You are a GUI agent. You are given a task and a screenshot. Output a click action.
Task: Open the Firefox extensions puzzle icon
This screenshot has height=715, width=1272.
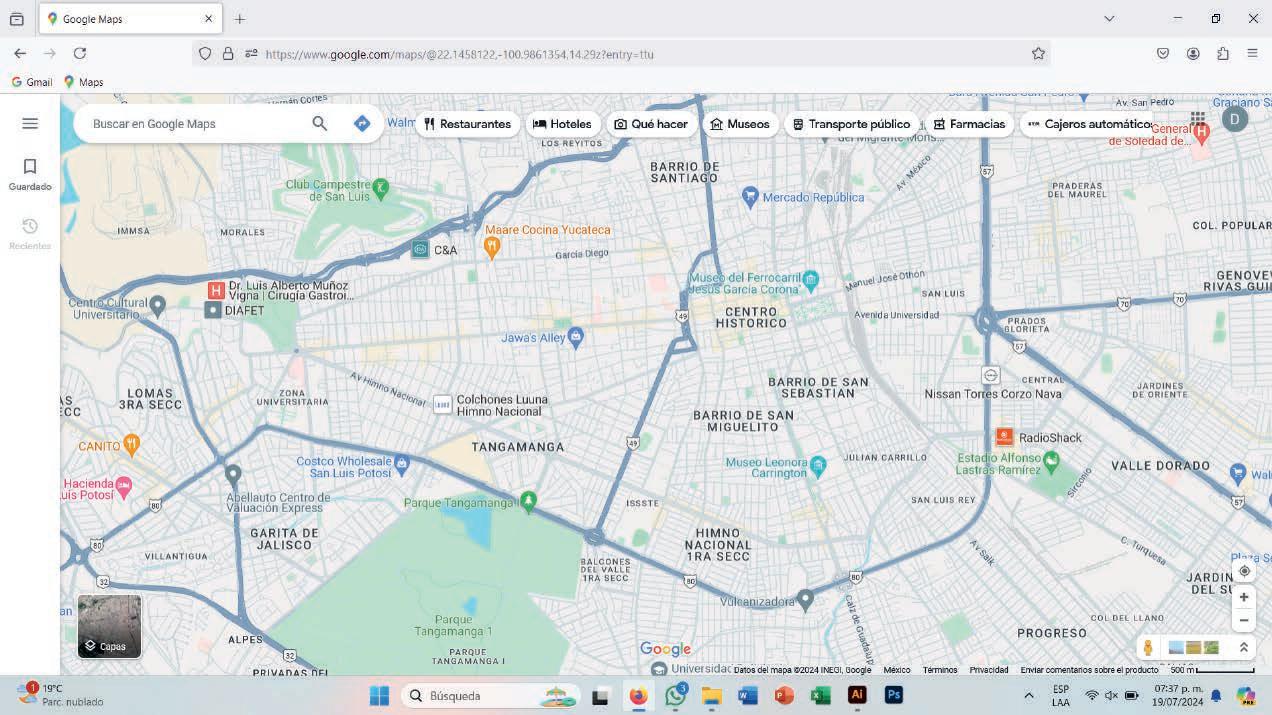click(1222, 53)
